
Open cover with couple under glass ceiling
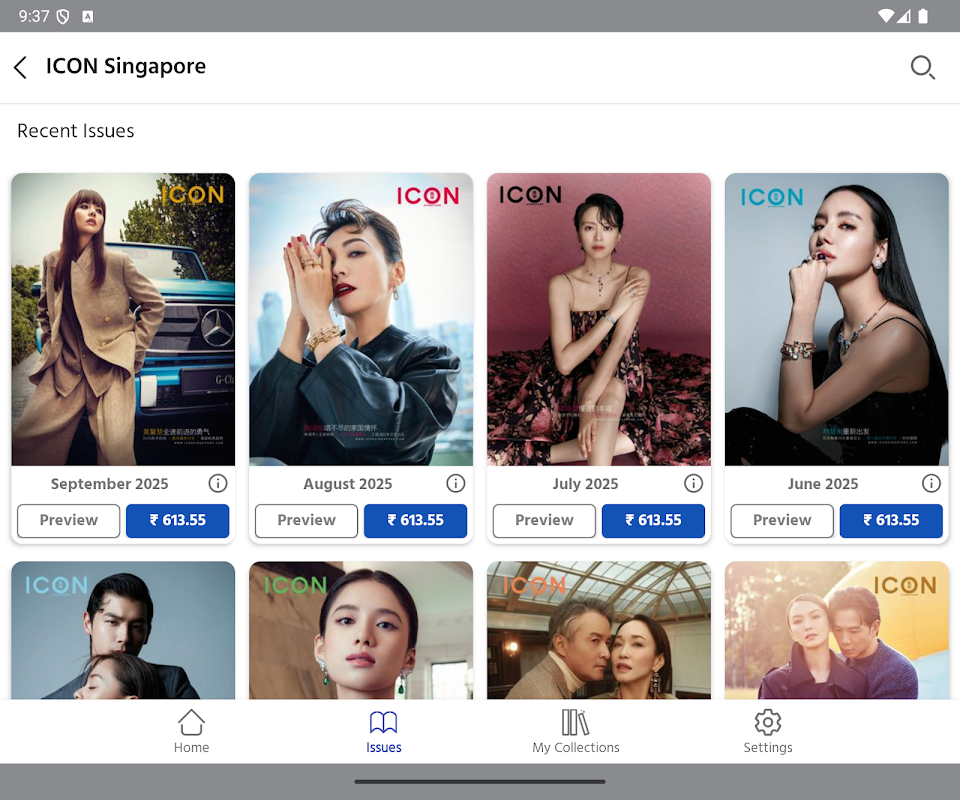tap(599, 630)
